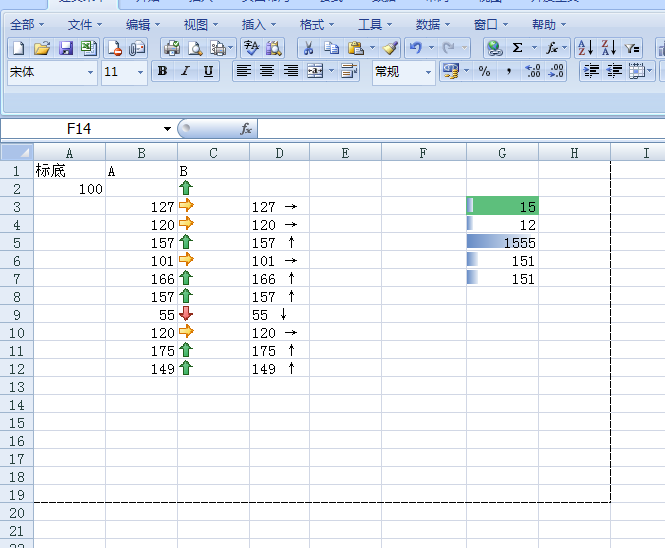Toggle Bold formatting
Viewport: 665px width, 548px height.
[x=162, y=71]
